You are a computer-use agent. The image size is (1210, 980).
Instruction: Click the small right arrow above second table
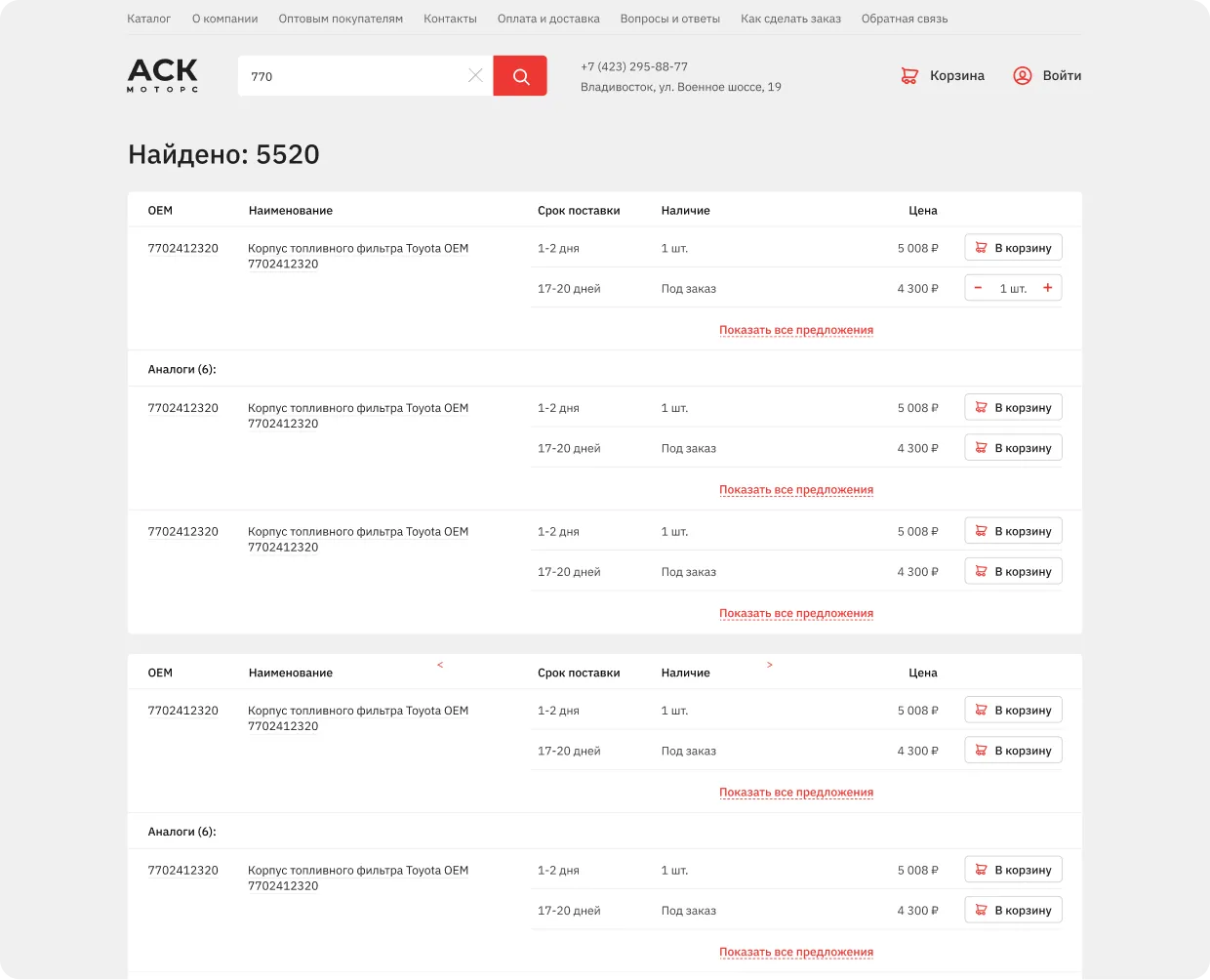770,665
